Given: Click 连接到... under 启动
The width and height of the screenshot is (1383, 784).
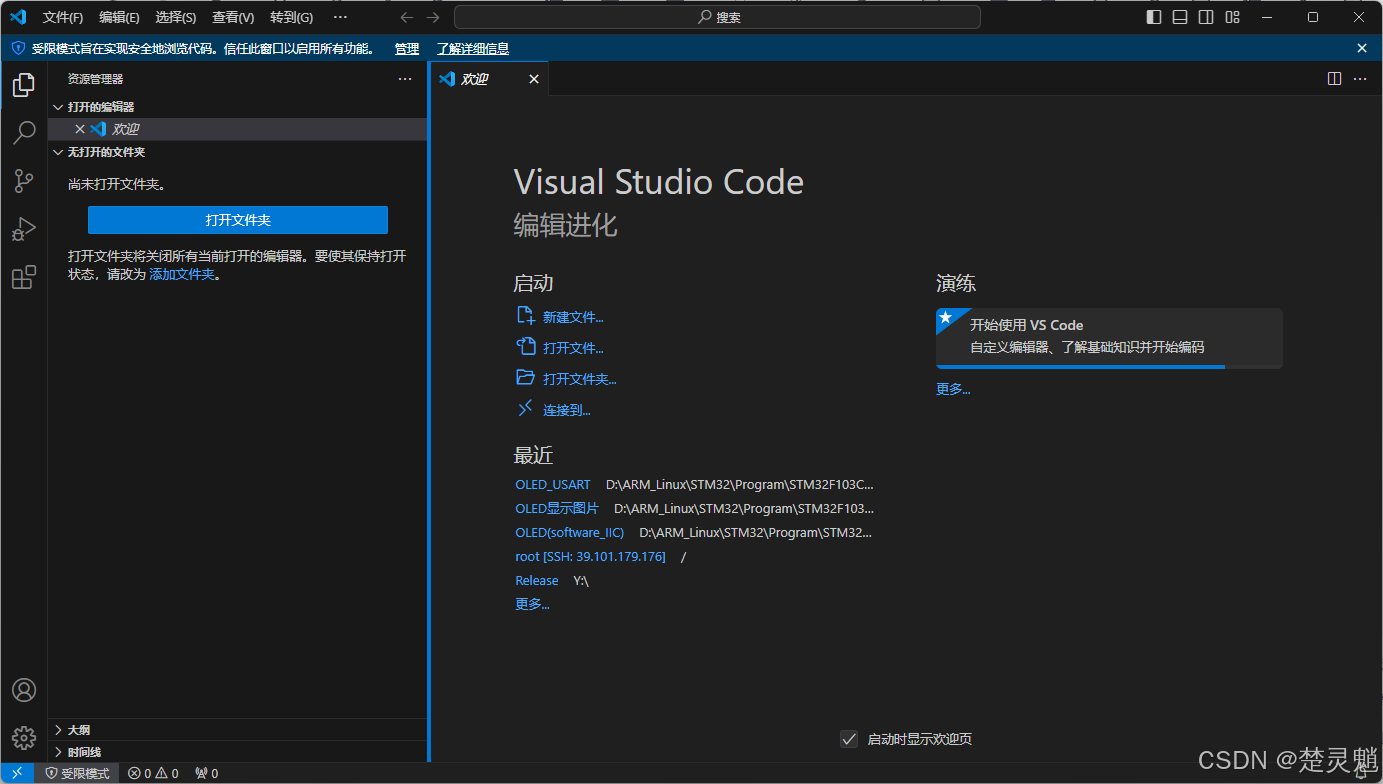Looking at the screenshot, I should [x=567, y=410].
